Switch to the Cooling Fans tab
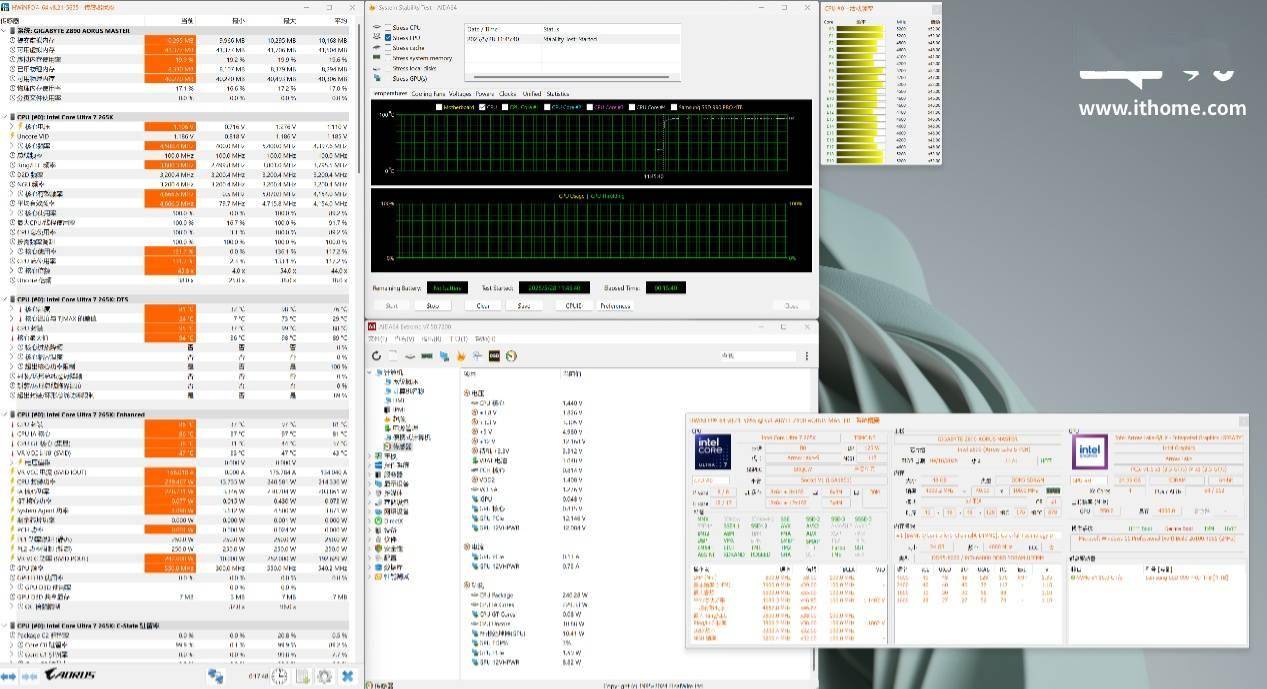The image size is (1267, 689). [x=427, y=93]
